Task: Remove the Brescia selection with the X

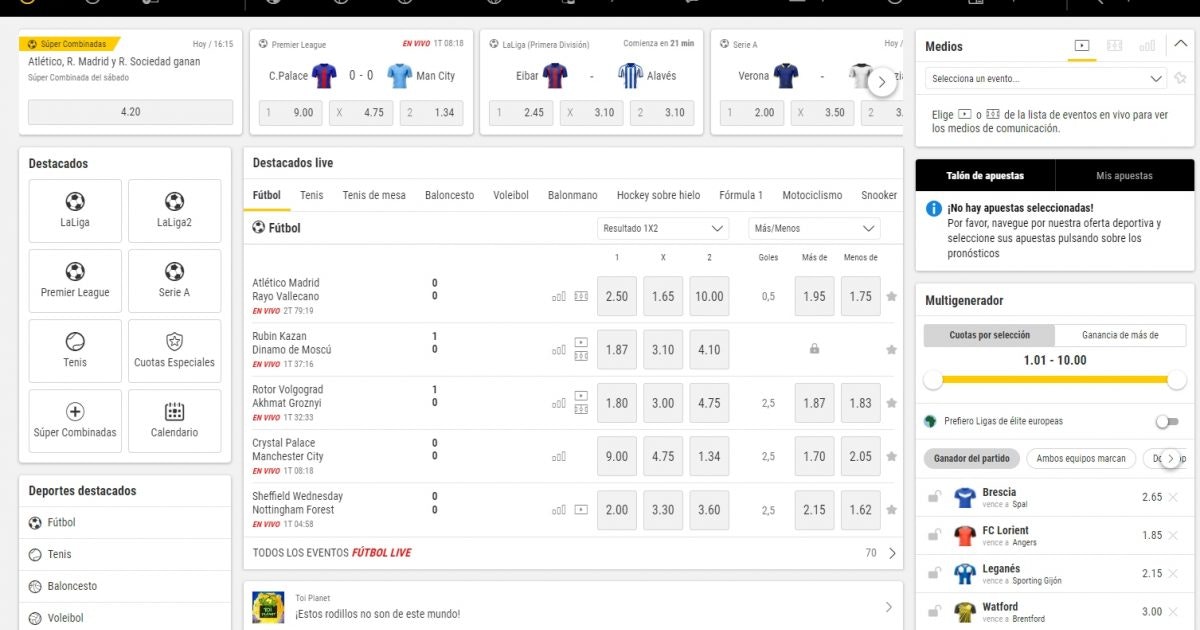Action: [x=1173, y=497]
